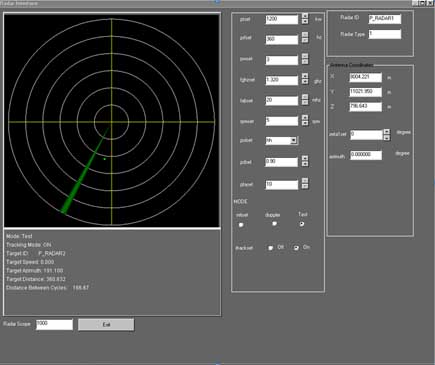Set tracking to On radio button
Viewport: 435px width, 365px height.
pyautogui.click(x=296, y=248)
